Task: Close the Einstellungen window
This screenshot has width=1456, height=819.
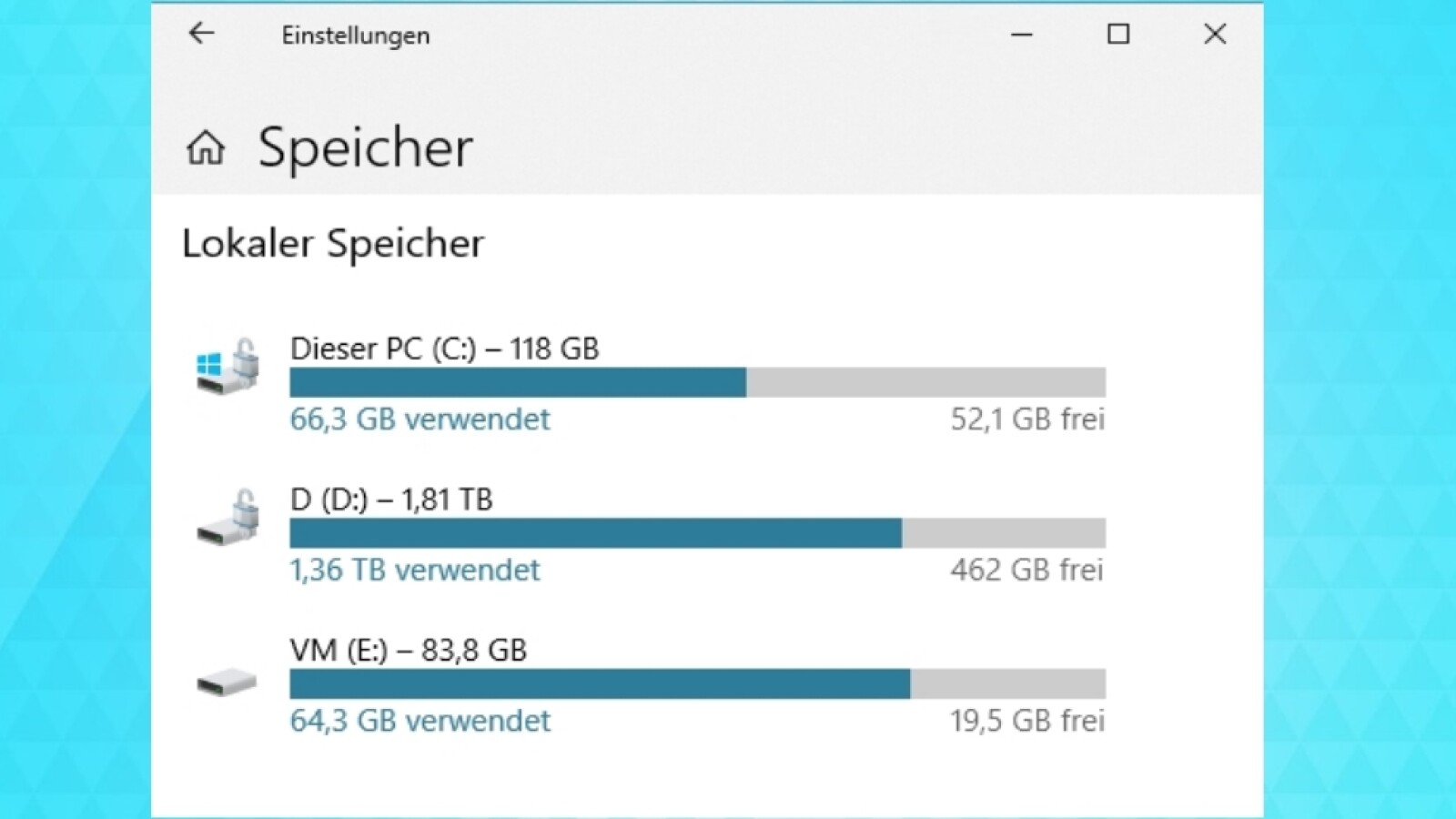Action: coord(1215,35)
